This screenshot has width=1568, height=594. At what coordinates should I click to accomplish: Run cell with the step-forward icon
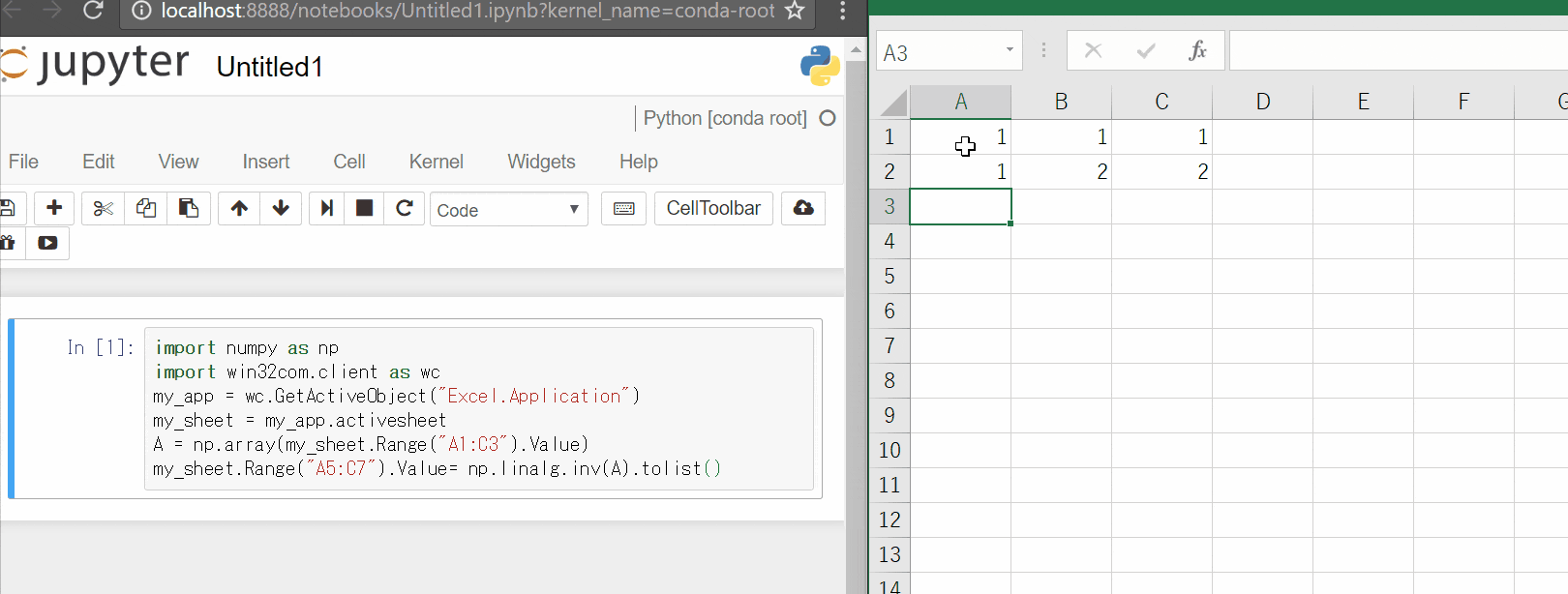[327, 208]
